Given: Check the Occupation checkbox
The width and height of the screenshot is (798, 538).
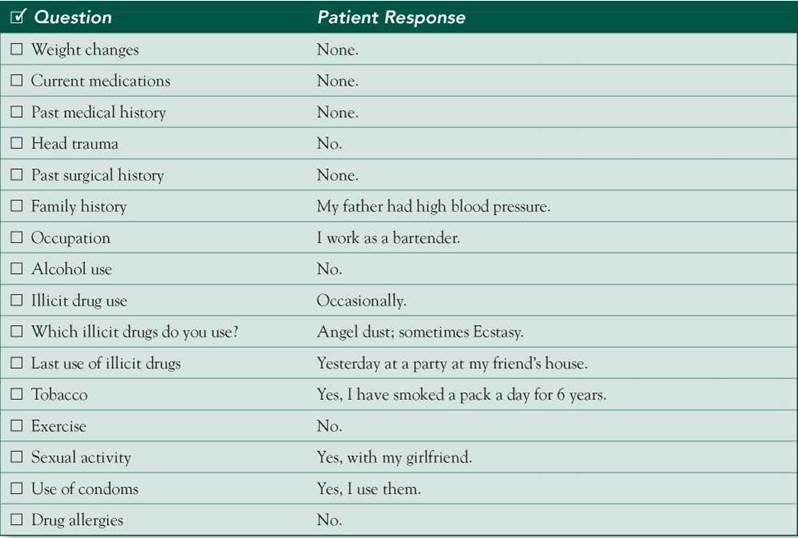Looking at the screenshot, I should coord(16,238).
